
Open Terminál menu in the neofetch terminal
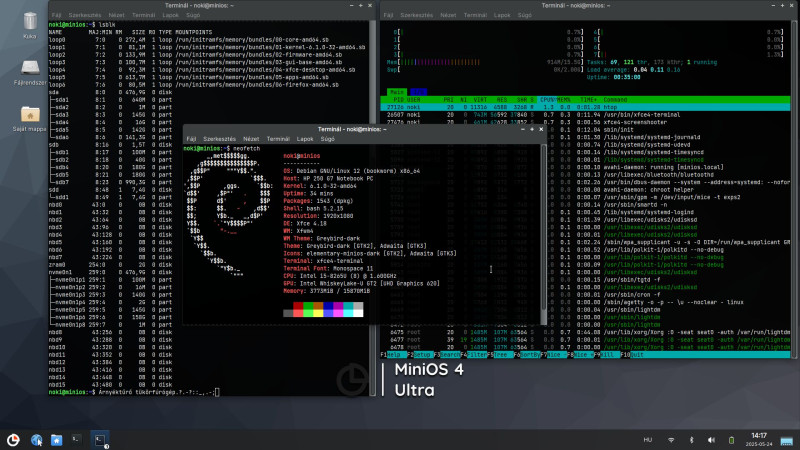click(278, 139)
